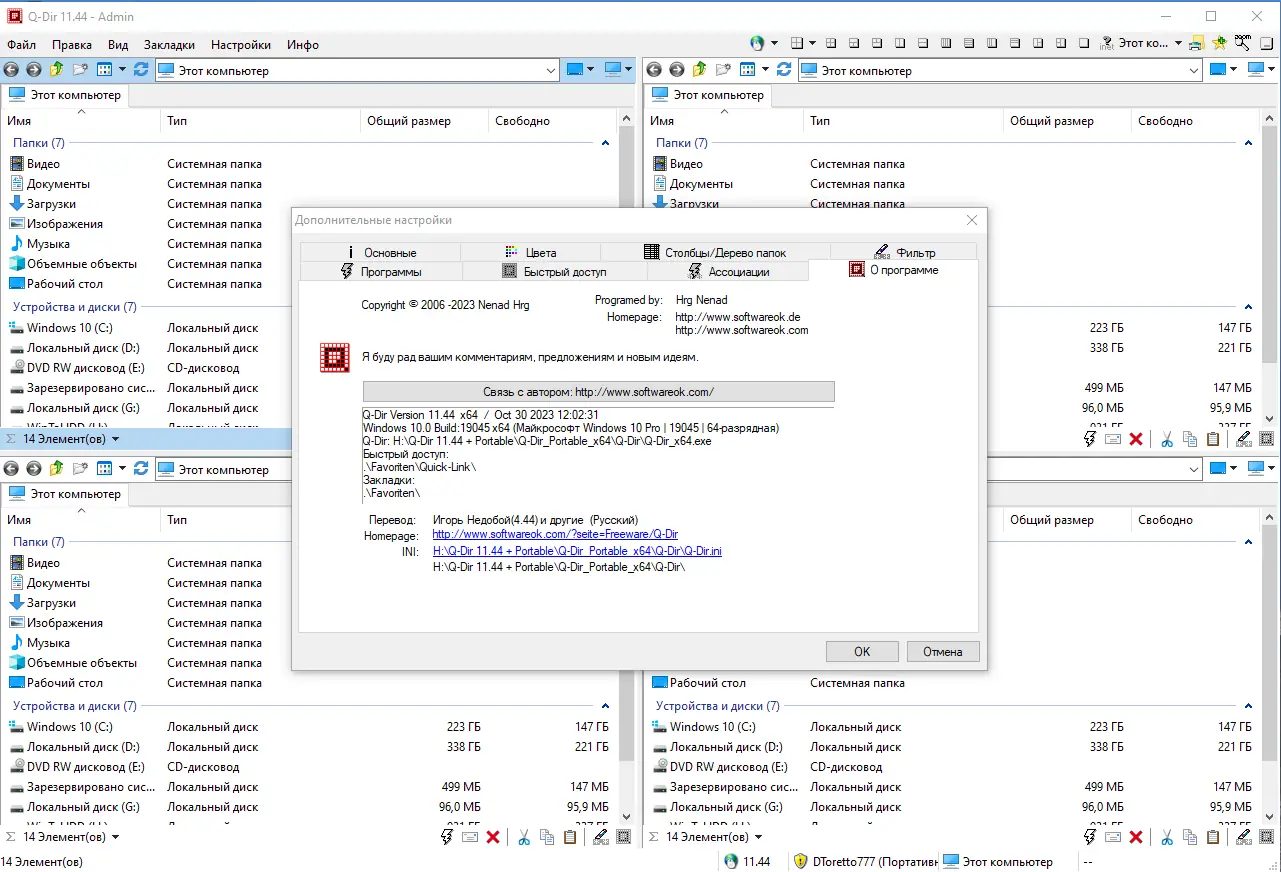Viewport: 1281px width, 872px height.
Task: Click the red delete icon in top-right pane
Action: coord(1136,438)
